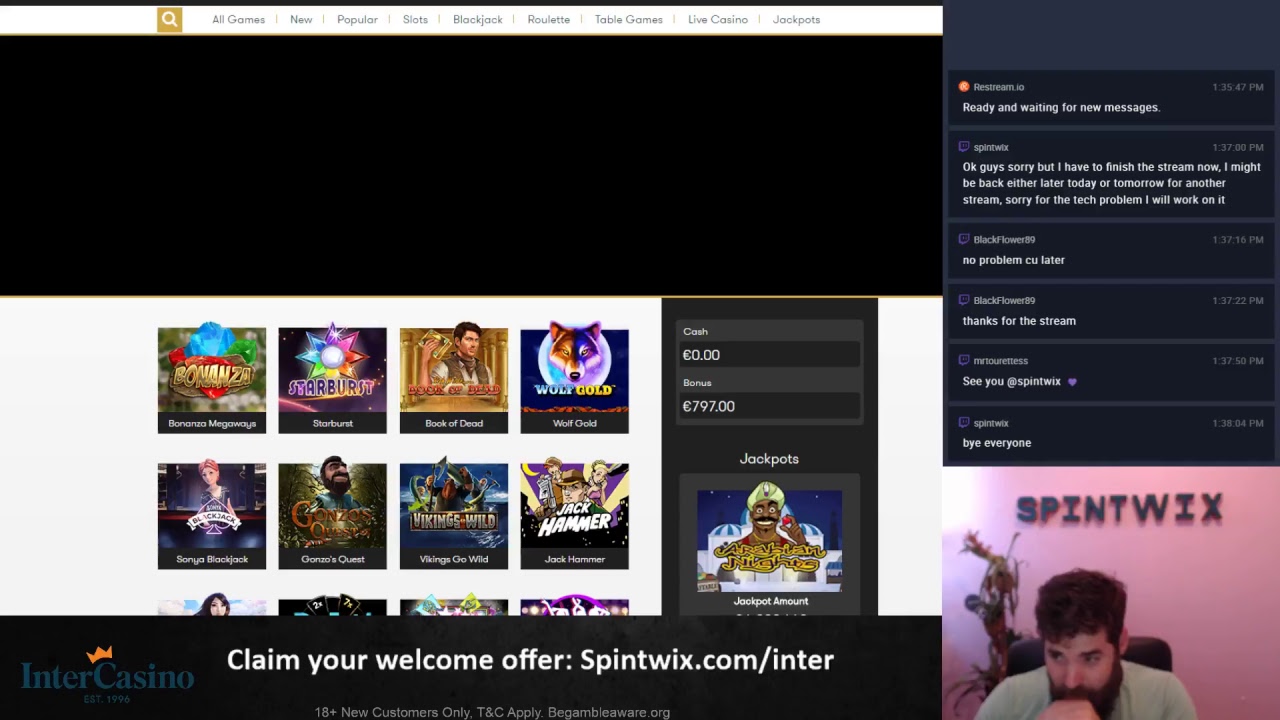Open the Live Casino category
Screen dimensions: 1280x720
717,19
